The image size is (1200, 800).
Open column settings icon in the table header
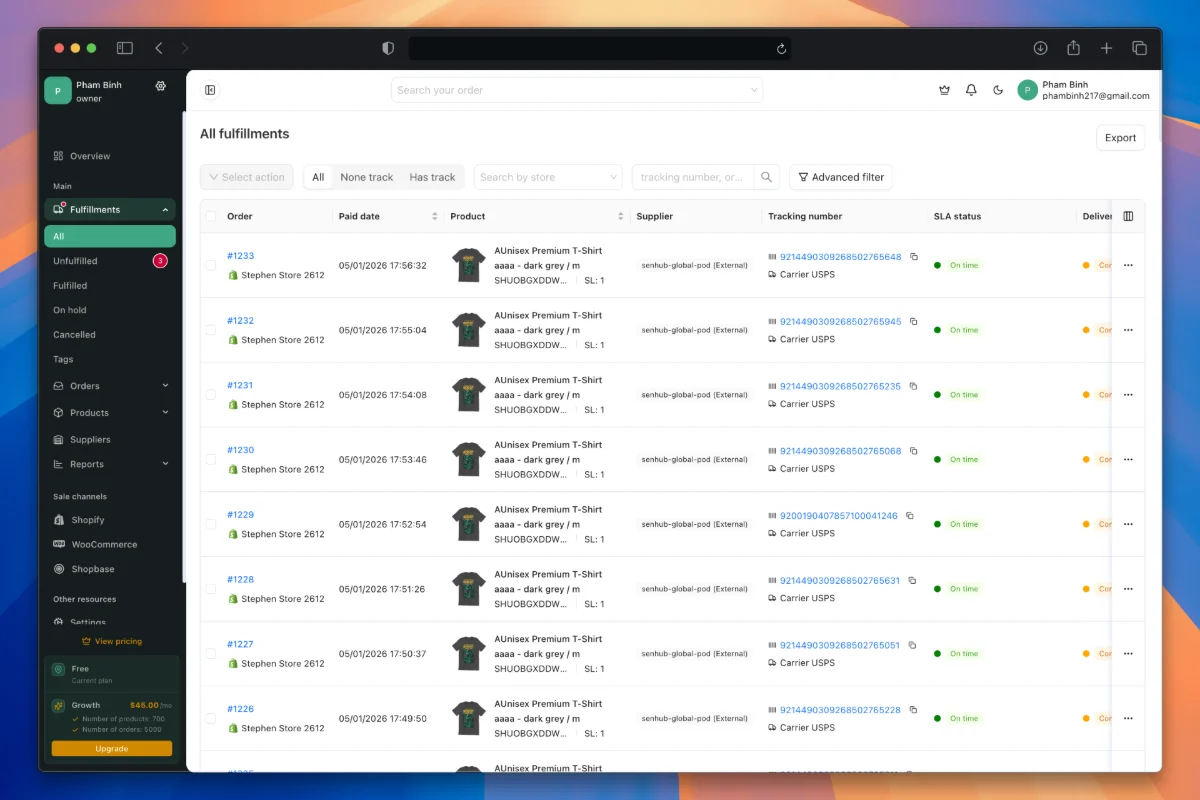1128,215
